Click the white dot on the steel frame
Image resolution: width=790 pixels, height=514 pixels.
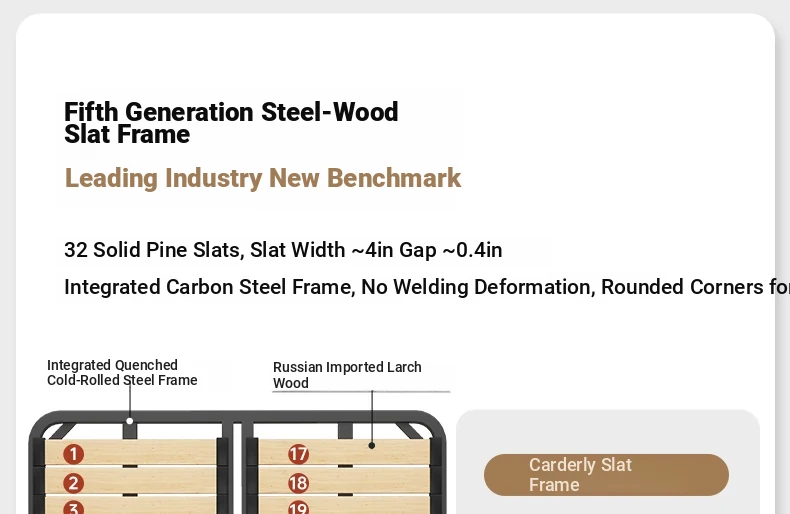point(130,421)
